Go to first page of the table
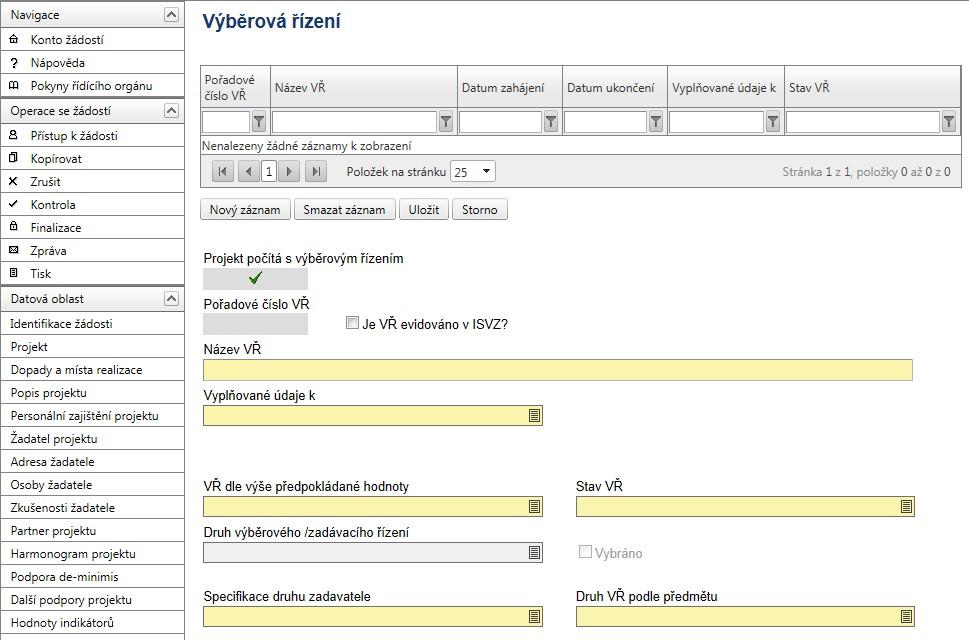Image resolution: width=969 pixels, height=640 pixels. [x=222, y=171]
